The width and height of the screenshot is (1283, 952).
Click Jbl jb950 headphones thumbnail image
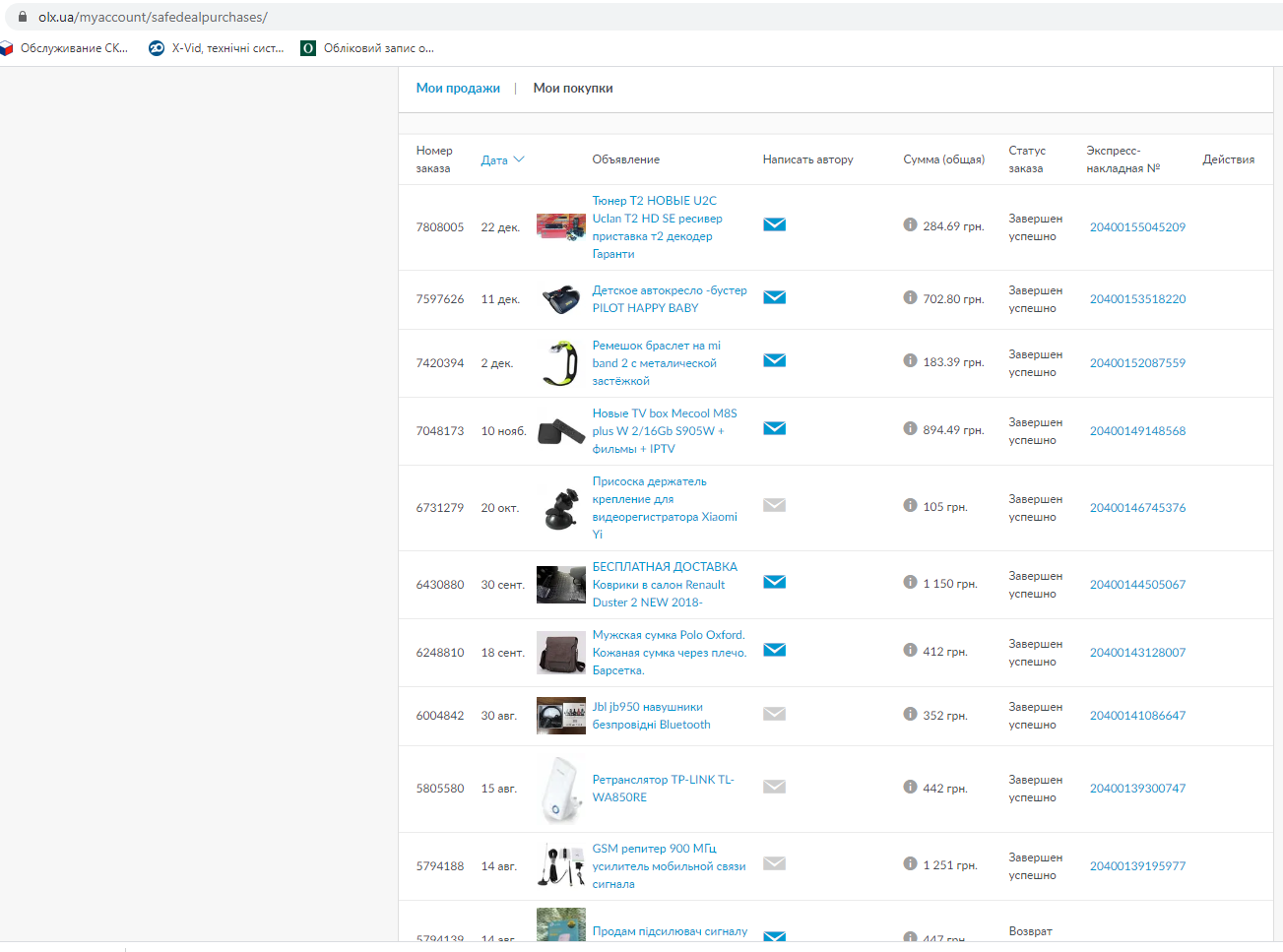coord(561,716)
